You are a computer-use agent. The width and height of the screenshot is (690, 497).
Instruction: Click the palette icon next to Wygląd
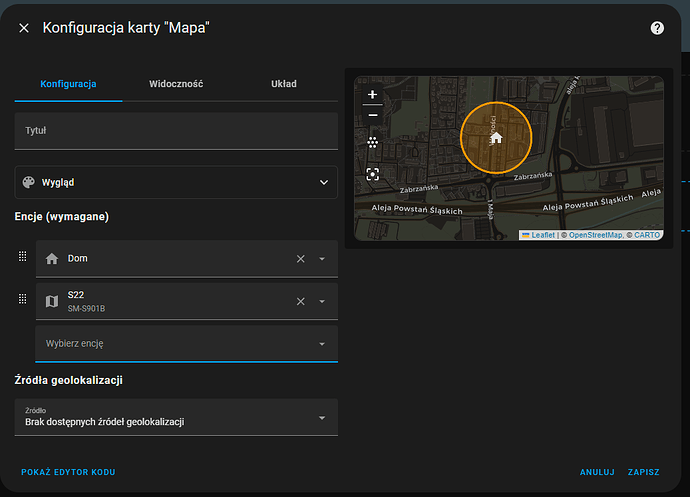[x=29, y=182]
